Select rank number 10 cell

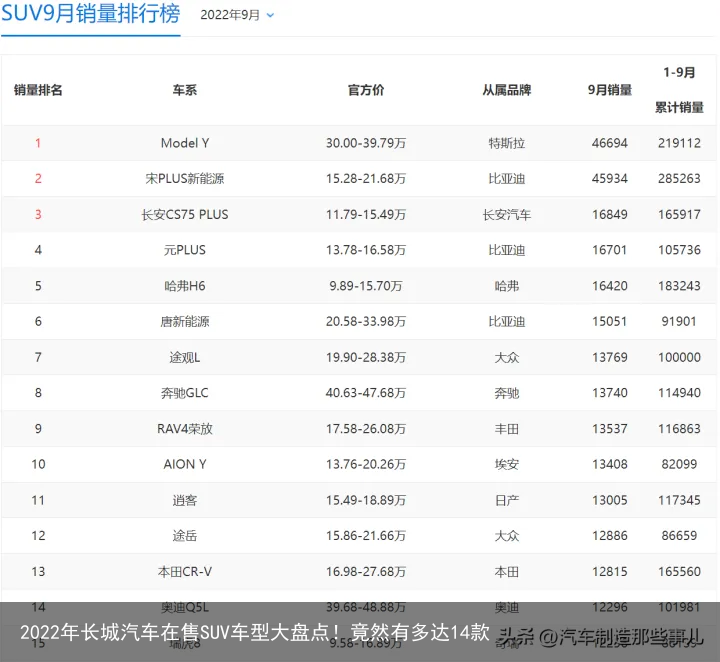click(38, 464)
